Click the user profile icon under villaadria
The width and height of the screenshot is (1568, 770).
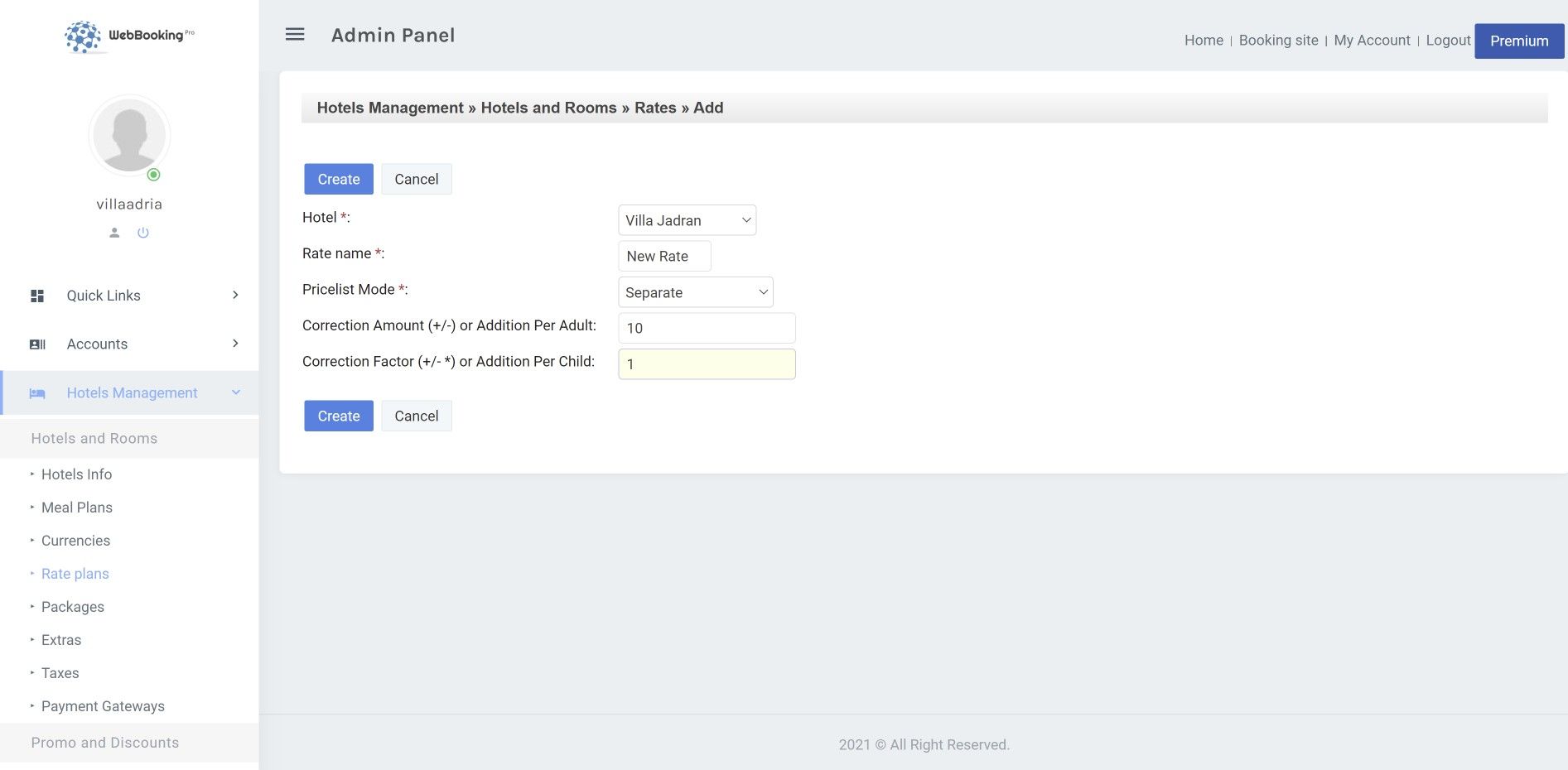point(114,233)
